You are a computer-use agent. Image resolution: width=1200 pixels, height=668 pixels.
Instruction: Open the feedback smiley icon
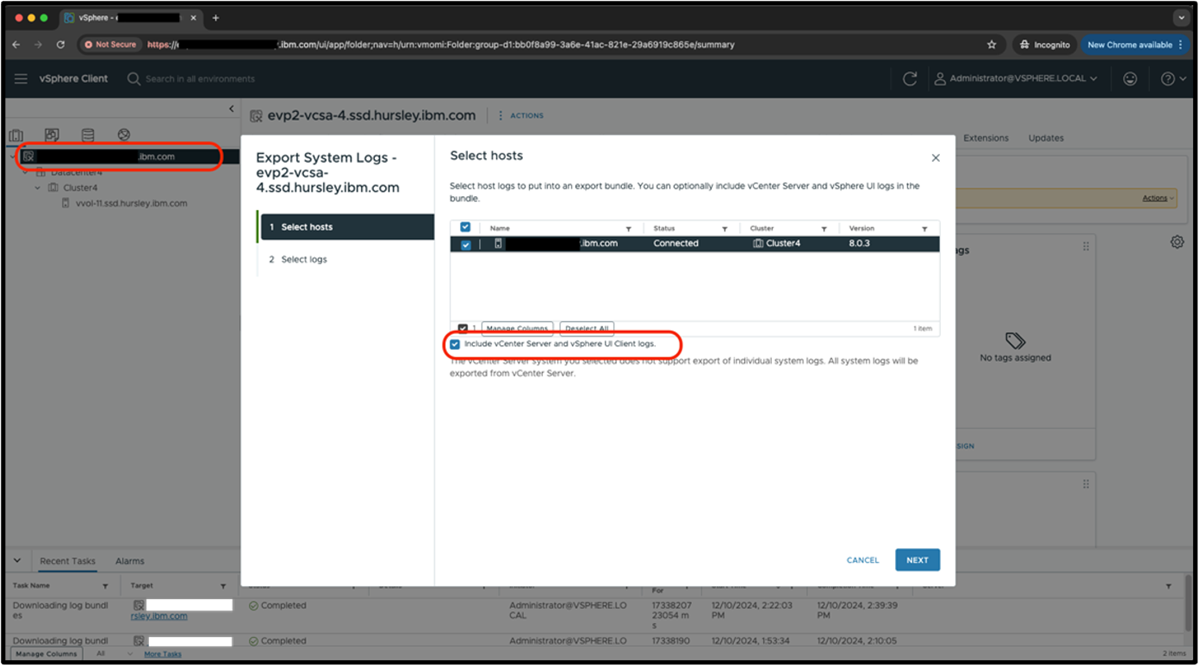pos(1131,79)
